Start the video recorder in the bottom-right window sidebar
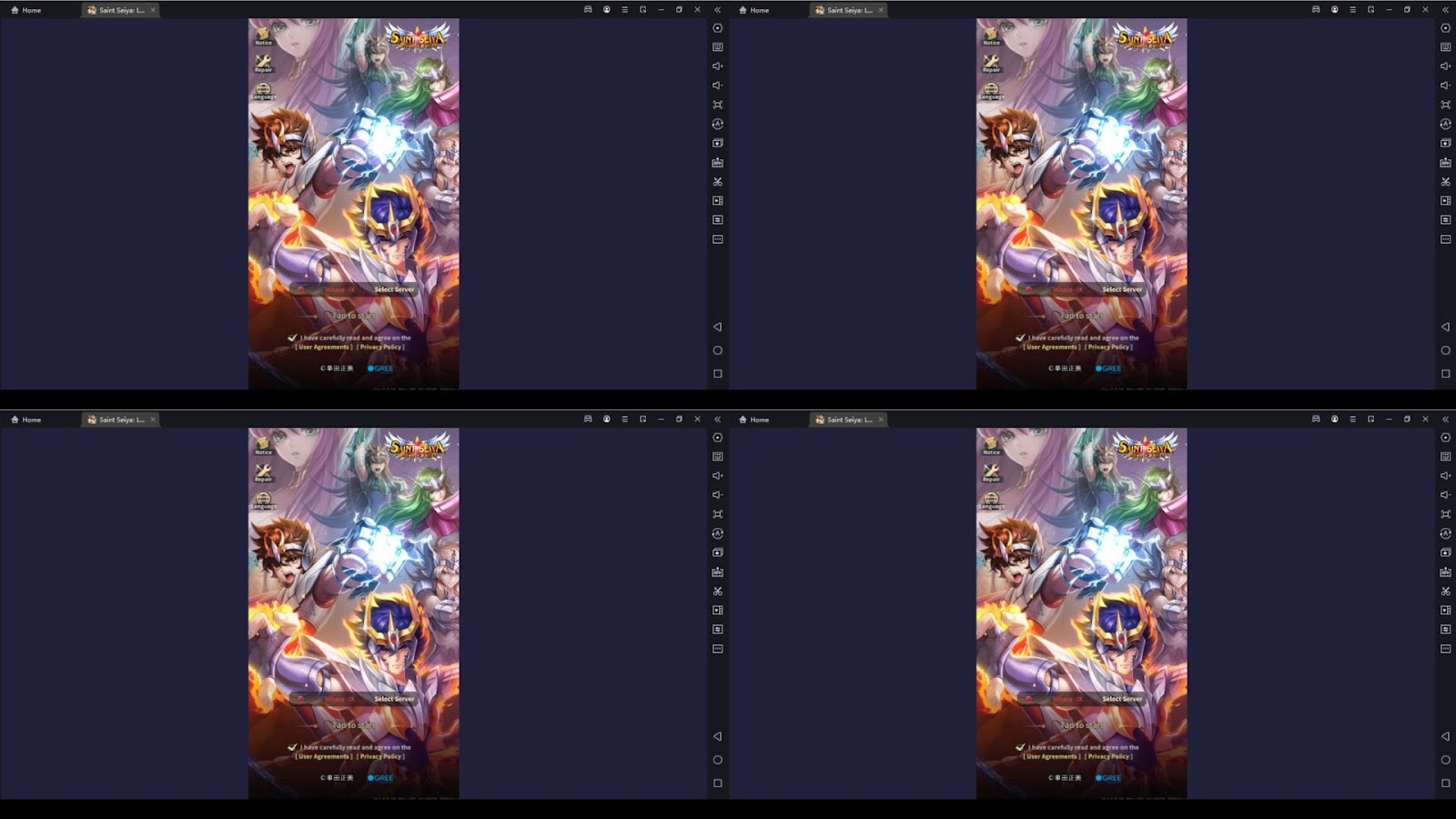This screenshot has width=1456, height=819. 1446,611
